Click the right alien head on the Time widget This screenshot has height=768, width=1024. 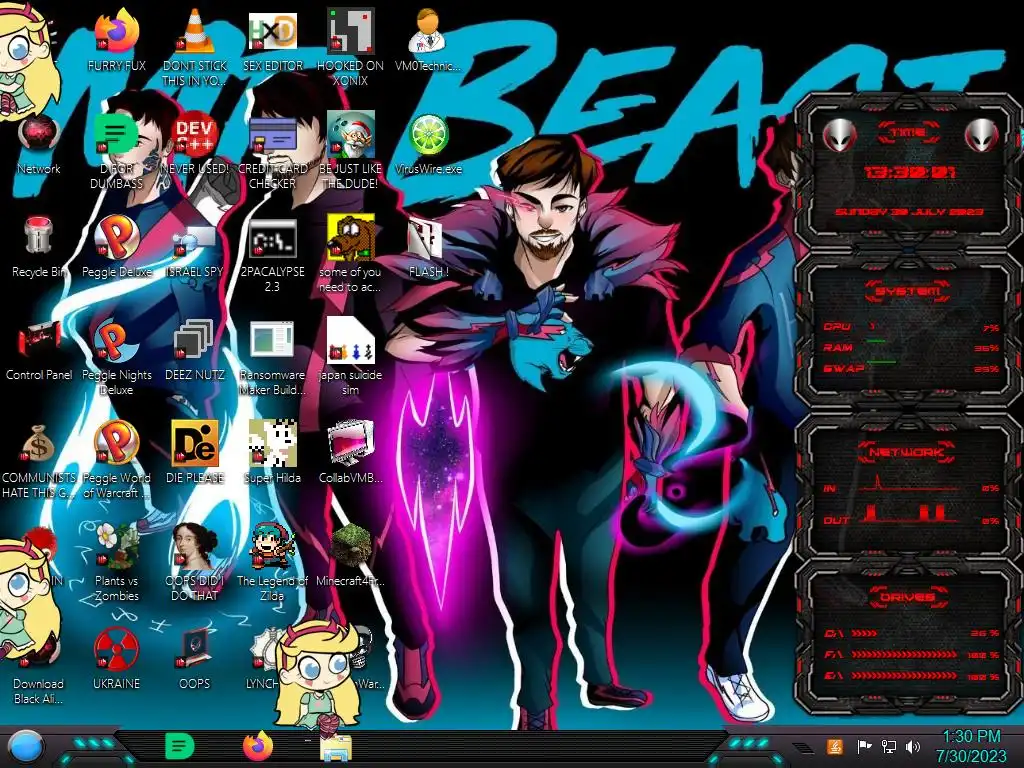click(x=982, y=136)
